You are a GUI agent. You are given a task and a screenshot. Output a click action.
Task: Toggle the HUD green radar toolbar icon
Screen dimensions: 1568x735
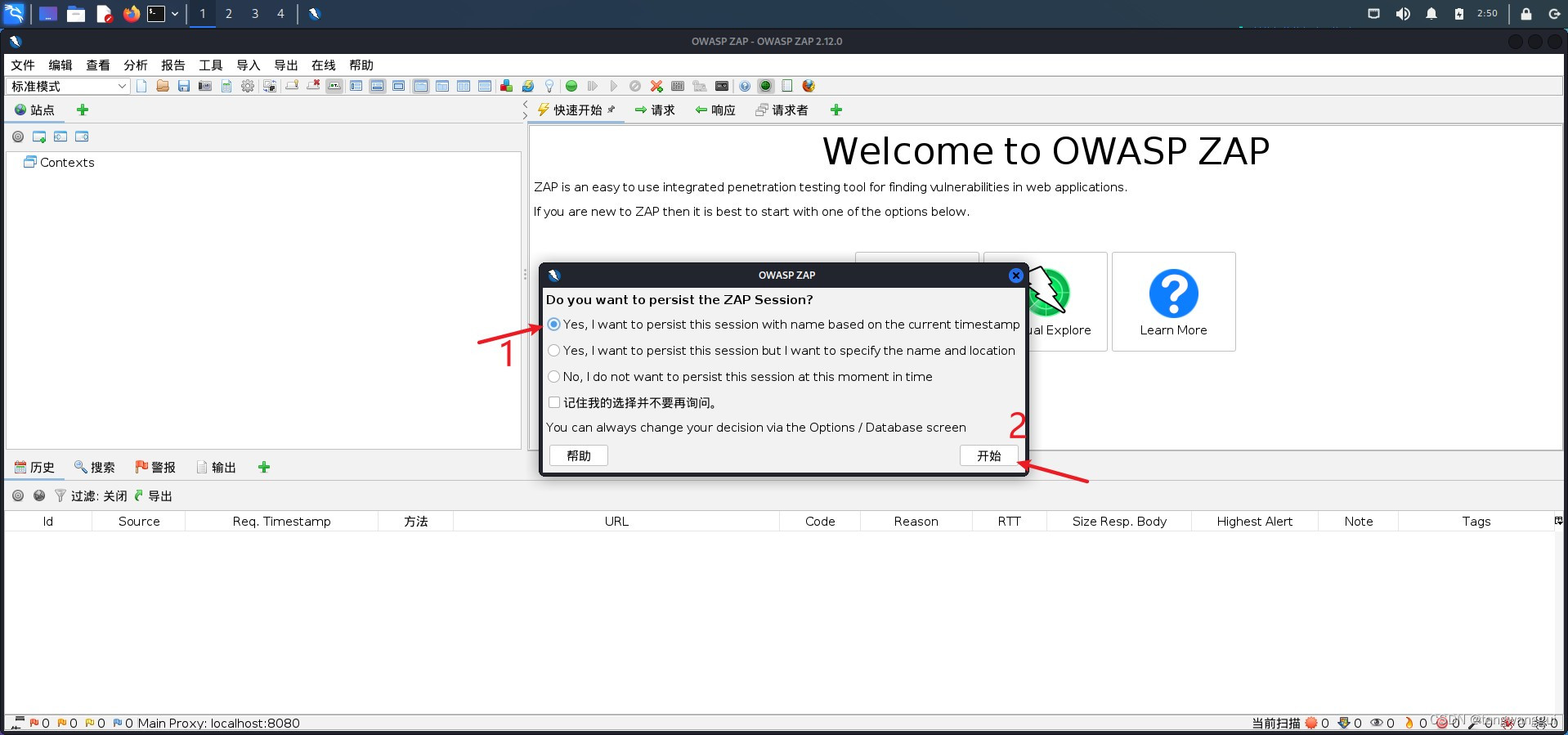766,86
